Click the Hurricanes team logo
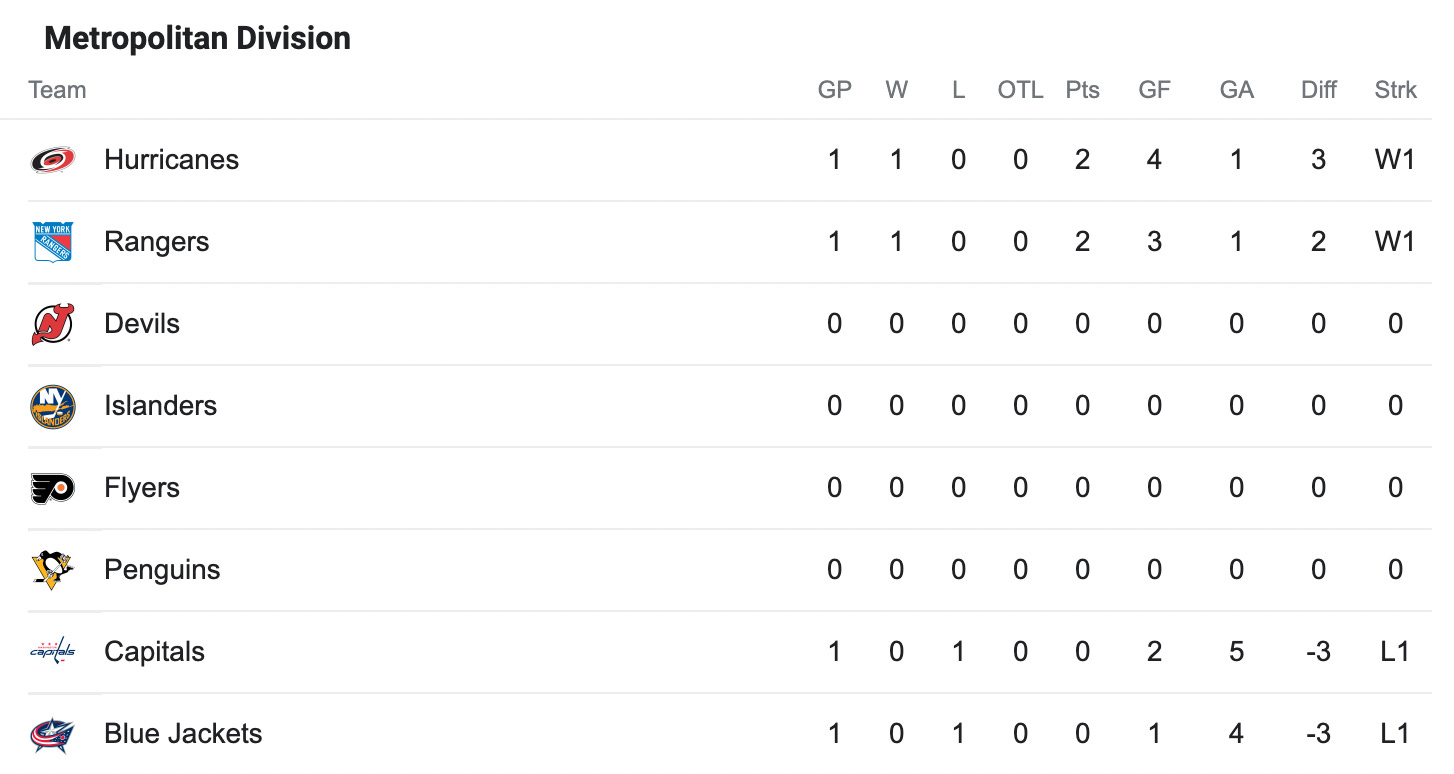 [52, 160]
